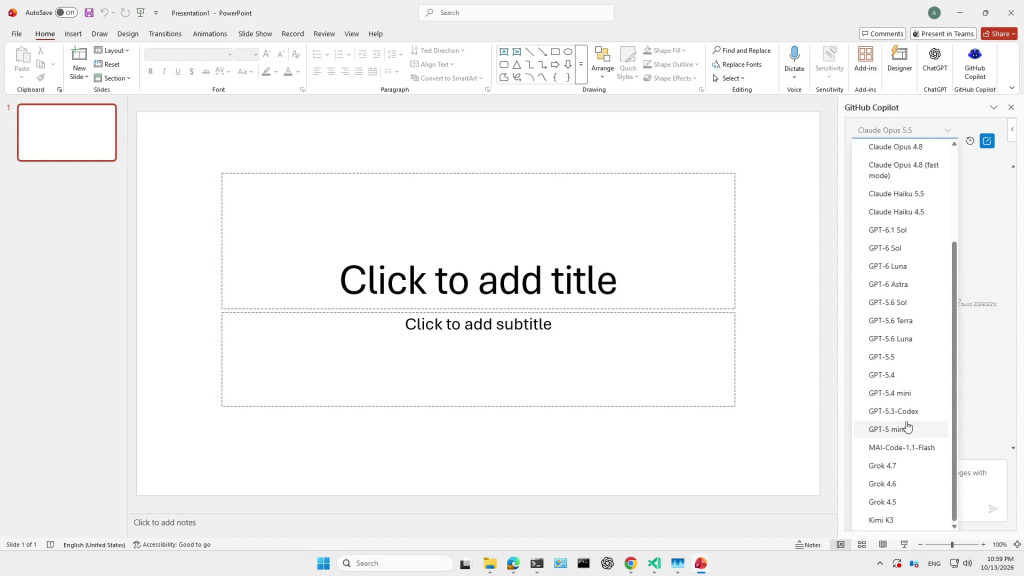
Task: Open the Section dropdown
Action: (x=112, y=78)
